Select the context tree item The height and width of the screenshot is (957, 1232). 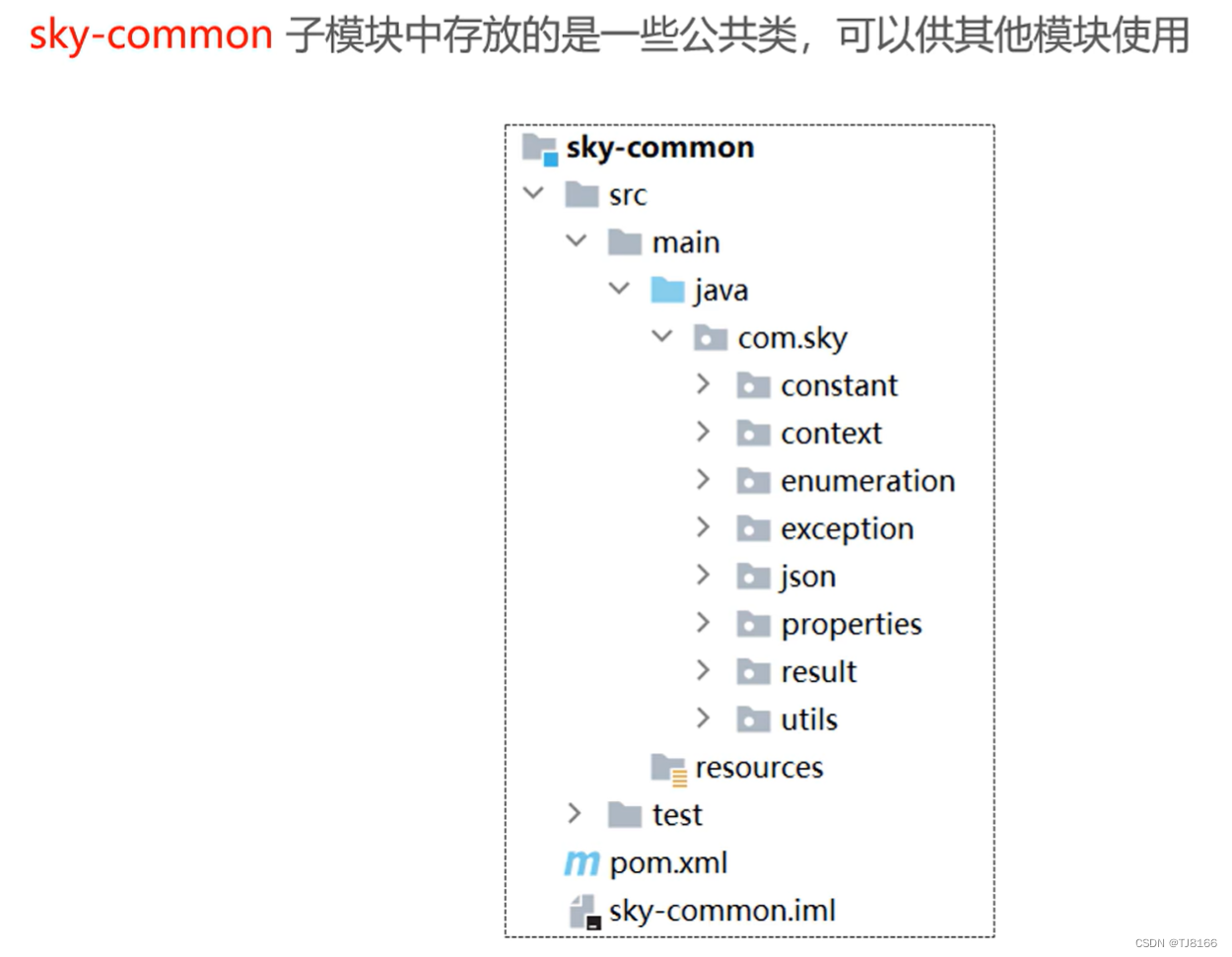coord(831,432)
